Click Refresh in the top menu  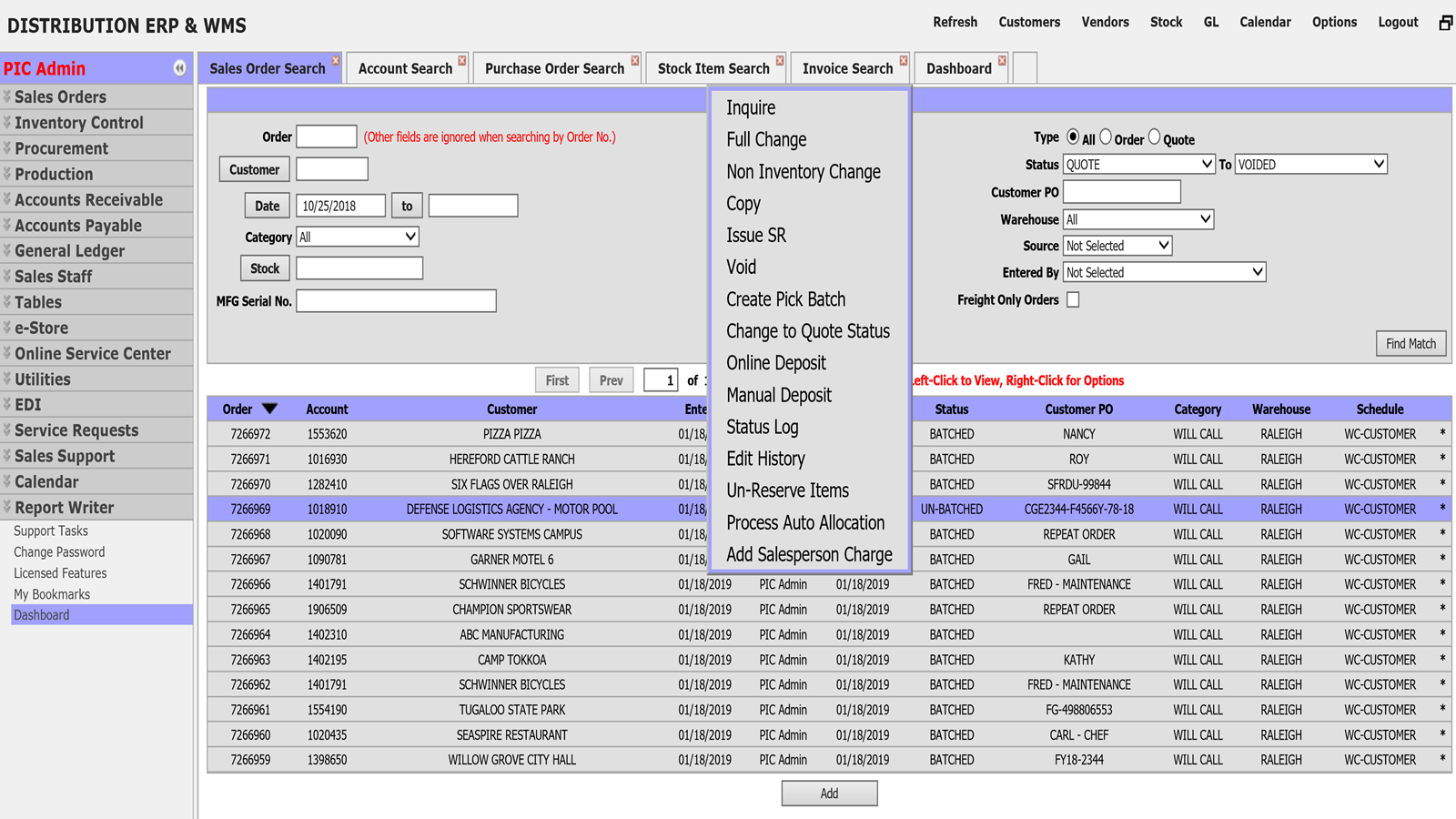coord(955,22)
